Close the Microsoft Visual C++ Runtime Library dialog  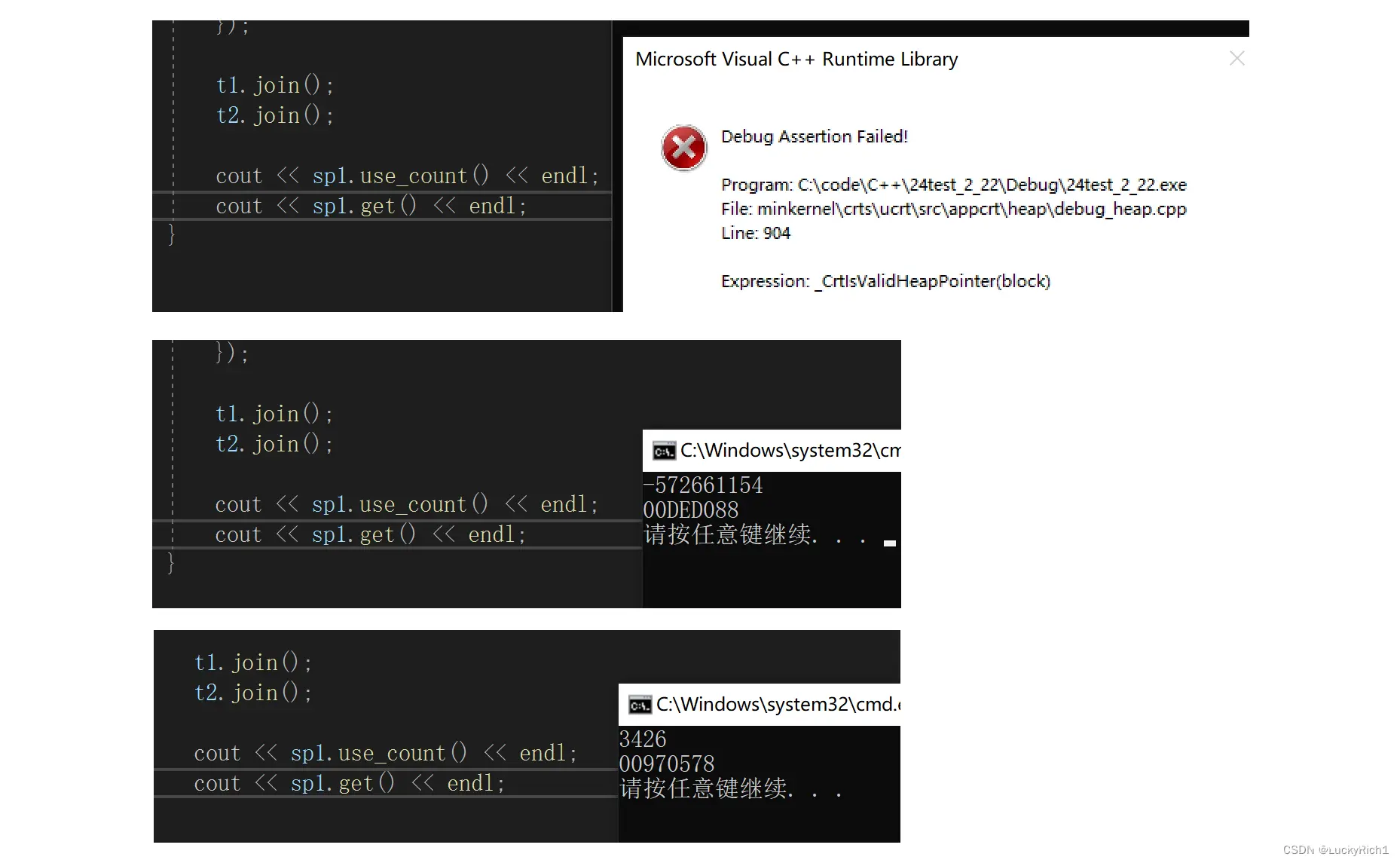[x=1236, y=59]
